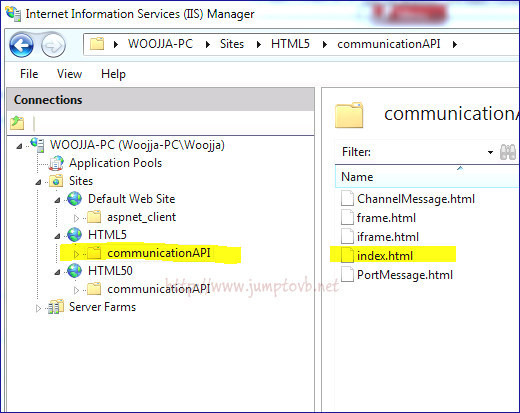Click the ChannelMessage.html file icon

point(347,198)
